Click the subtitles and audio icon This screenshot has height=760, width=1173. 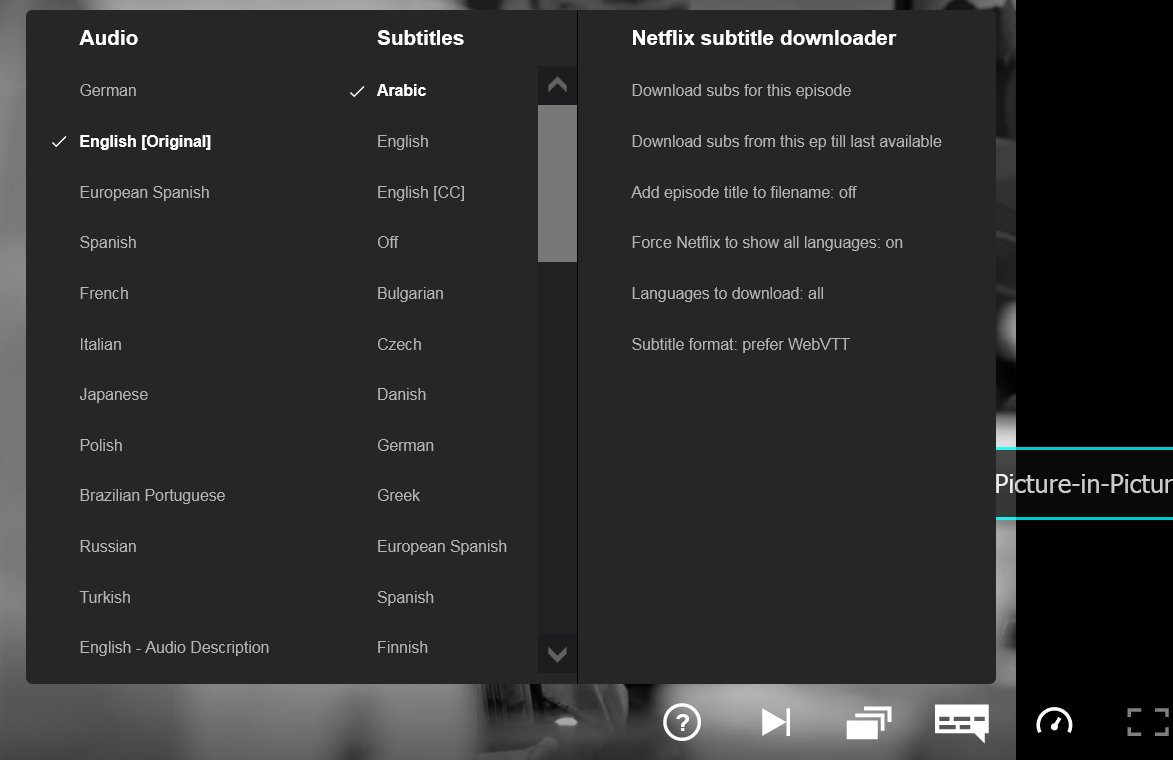point(961,722)
